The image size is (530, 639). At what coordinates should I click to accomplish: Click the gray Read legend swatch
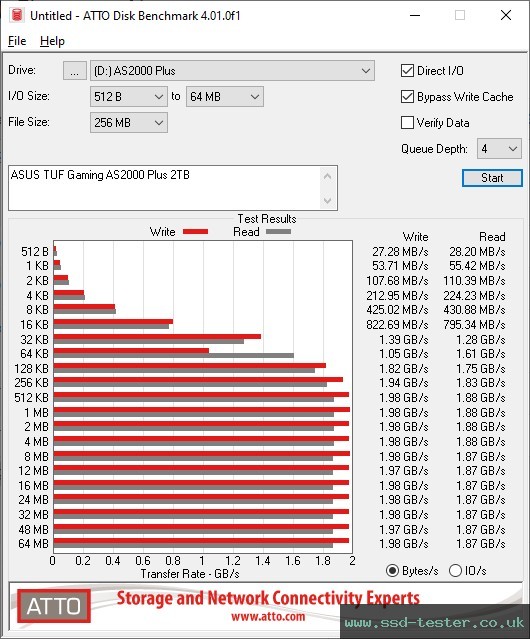click(278, 232)
